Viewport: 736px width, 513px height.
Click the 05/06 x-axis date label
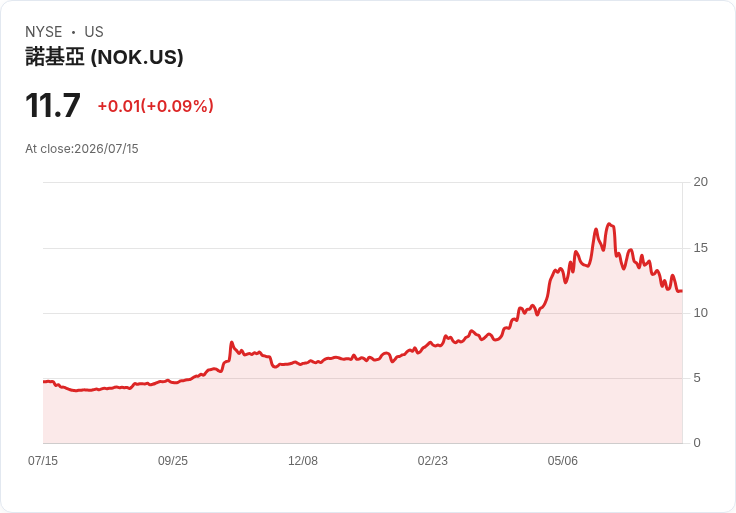click(562, 461)
